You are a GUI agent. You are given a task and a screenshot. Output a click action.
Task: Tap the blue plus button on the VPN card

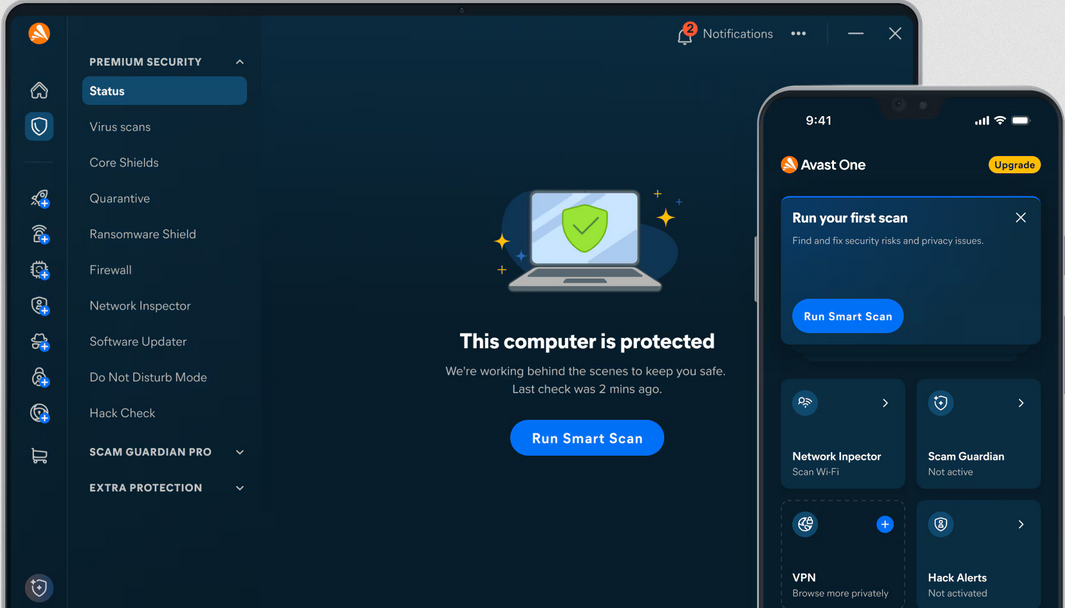884,524
